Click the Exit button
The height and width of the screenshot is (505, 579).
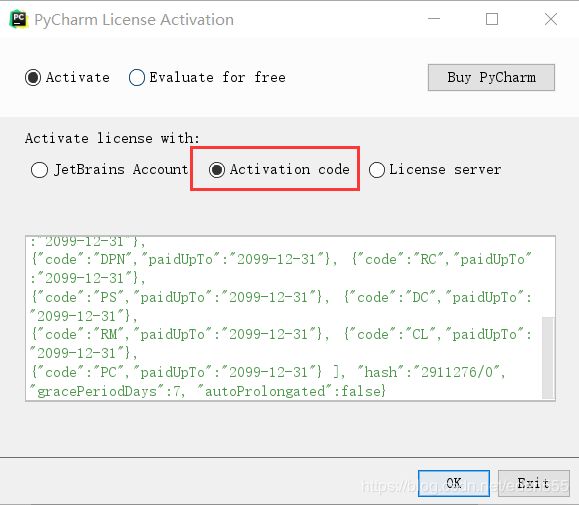point(534,483)
